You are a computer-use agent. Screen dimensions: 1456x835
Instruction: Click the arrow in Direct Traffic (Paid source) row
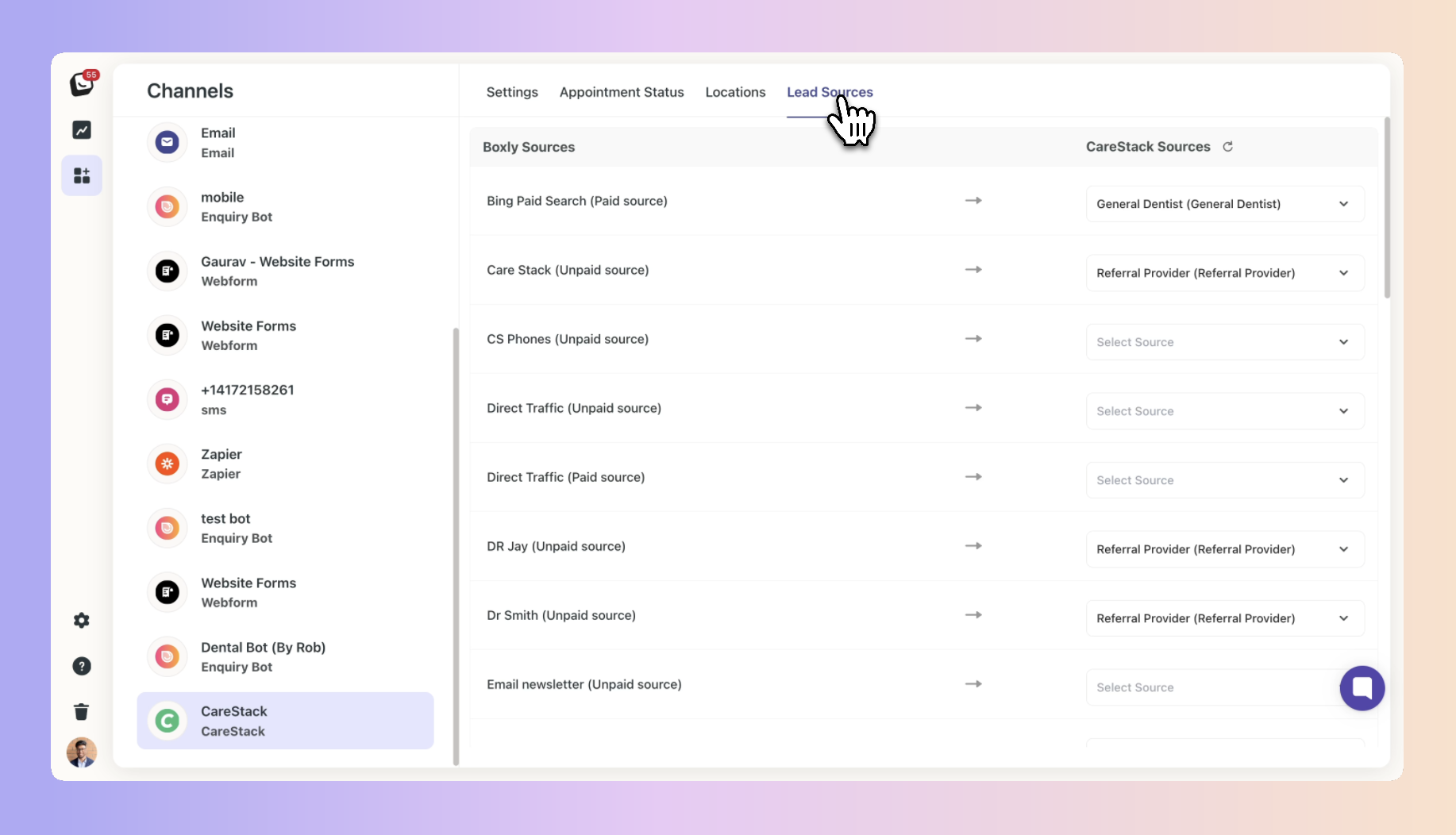973,477
